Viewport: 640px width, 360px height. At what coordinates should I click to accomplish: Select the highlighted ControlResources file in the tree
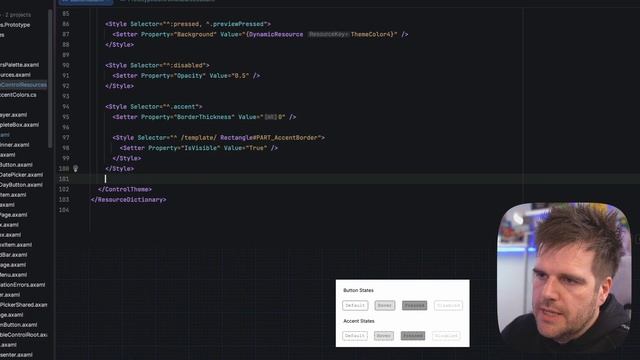point(24,85)
